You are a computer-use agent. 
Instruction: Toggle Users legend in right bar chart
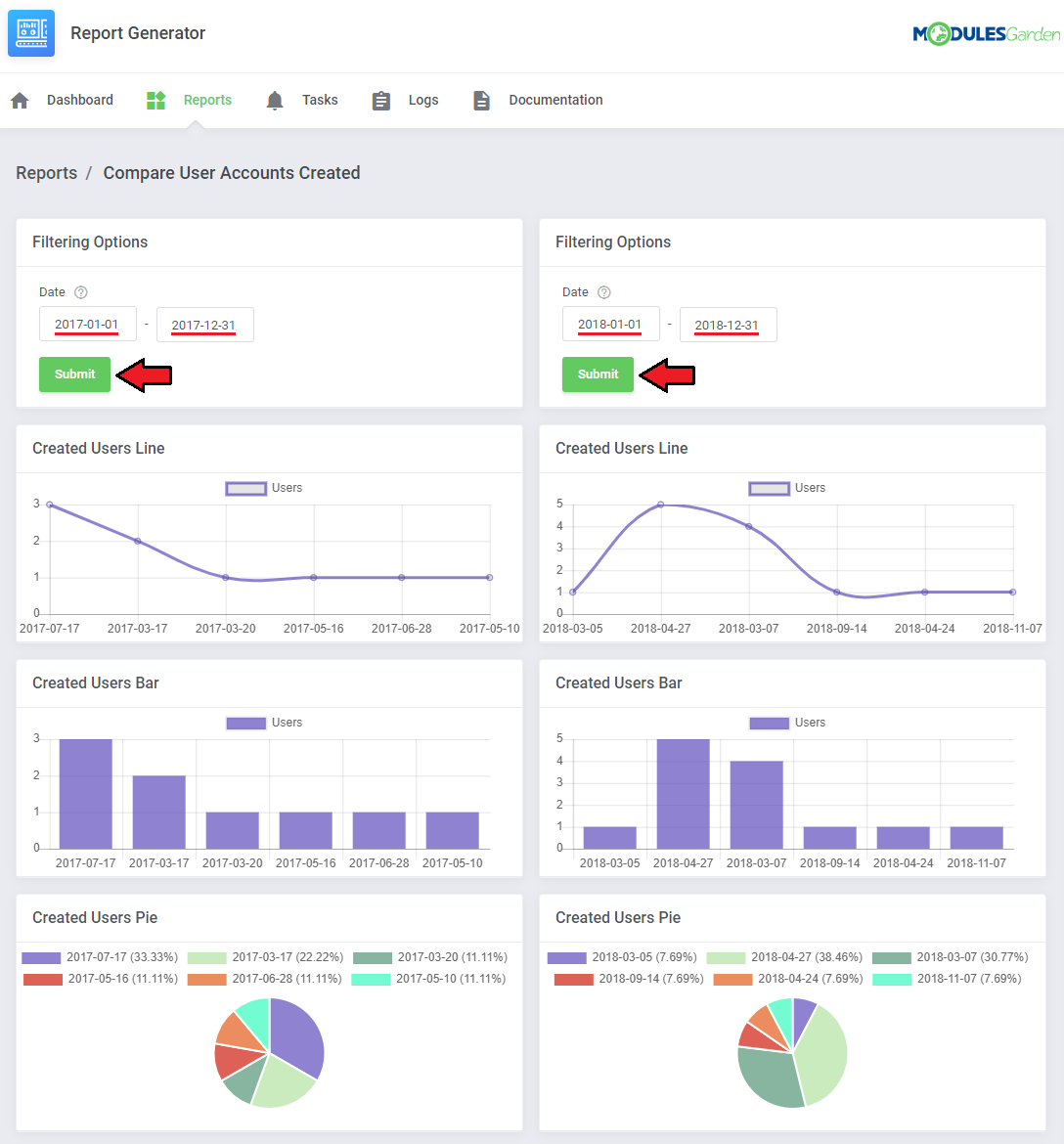coord(786,723)
